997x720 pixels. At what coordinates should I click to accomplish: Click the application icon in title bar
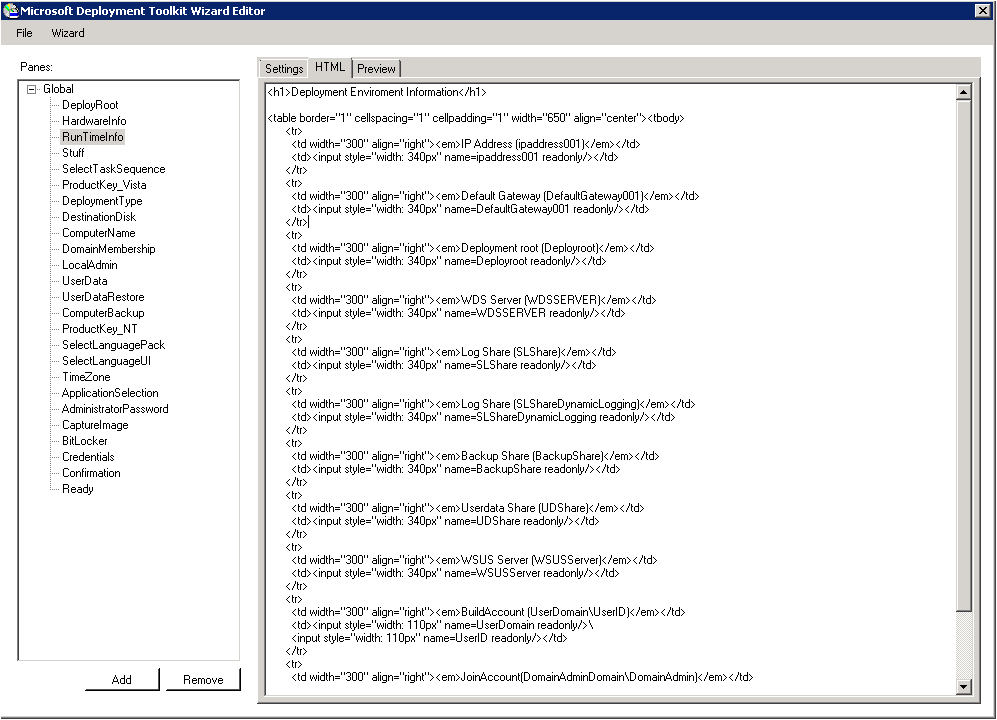point(11,10)
